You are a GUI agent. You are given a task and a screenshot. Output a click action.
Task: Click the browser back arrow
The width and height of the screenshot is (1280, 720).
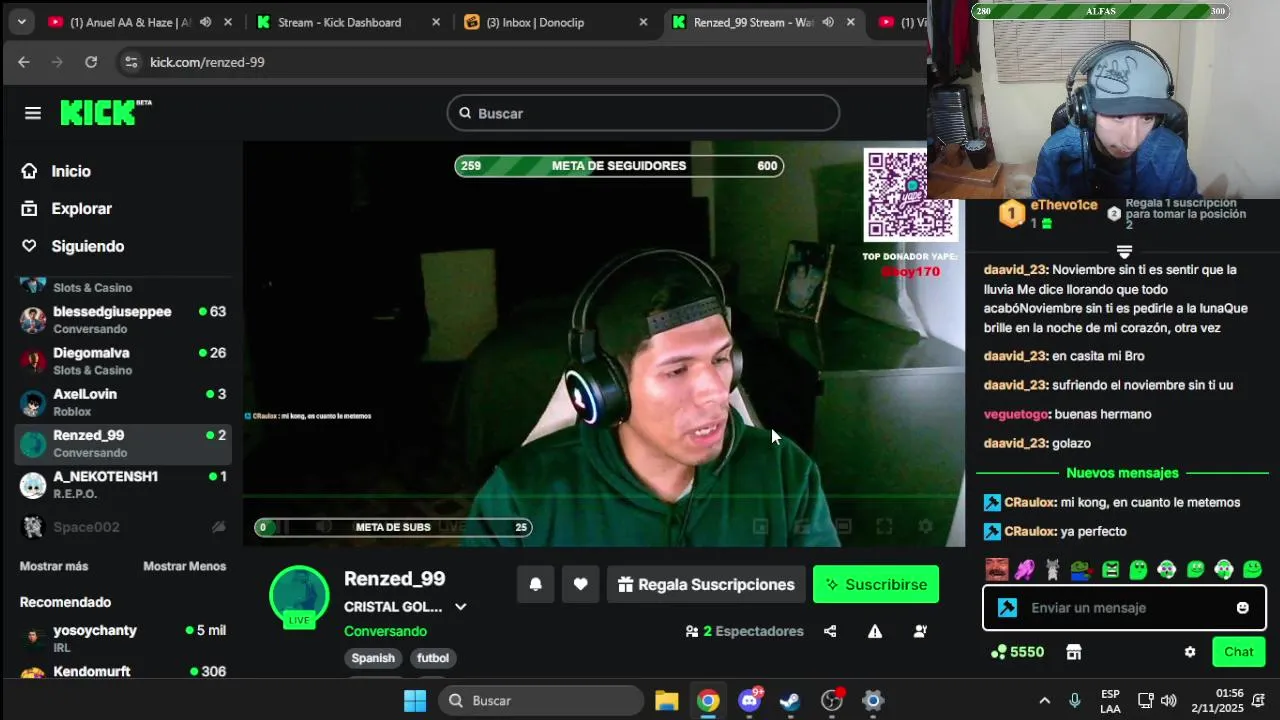[24, 62]
